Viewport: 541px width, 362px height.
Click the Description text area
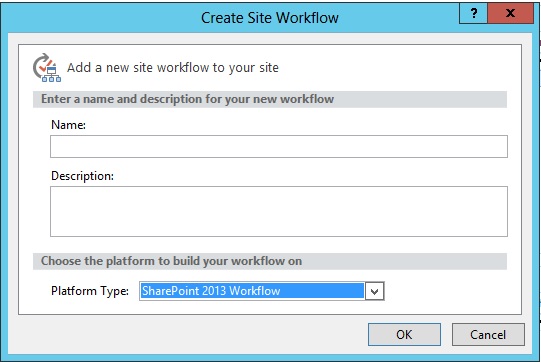pyautogui.click(x=279, y=211)
